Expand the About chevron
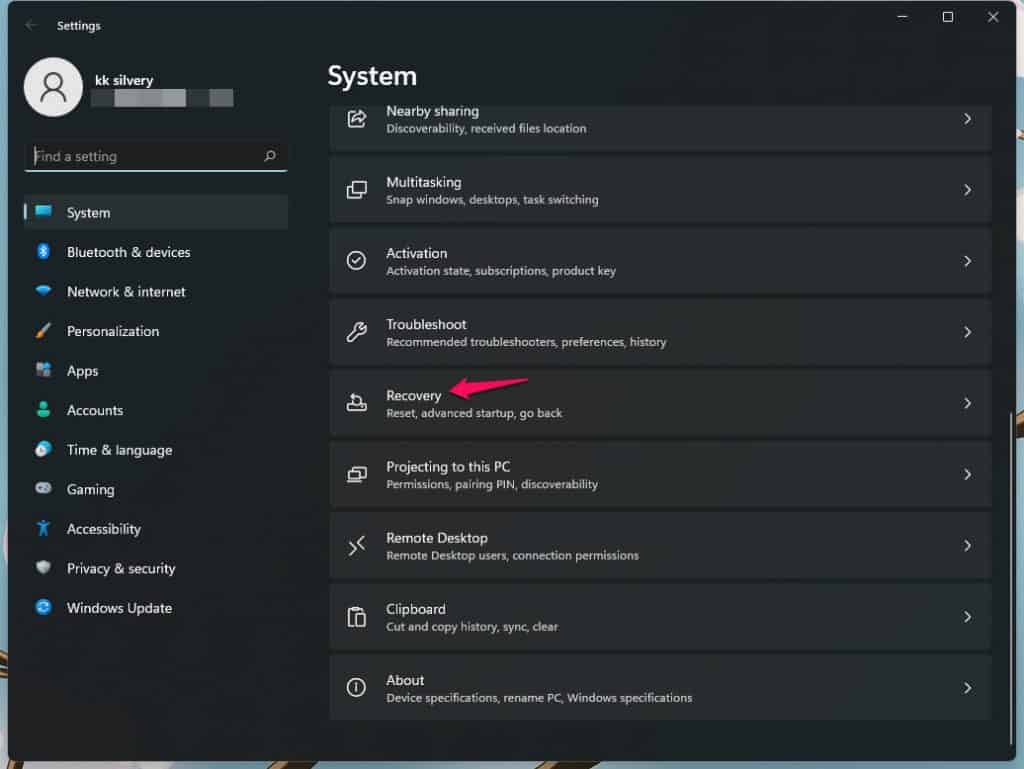 [x=967, y=687]
